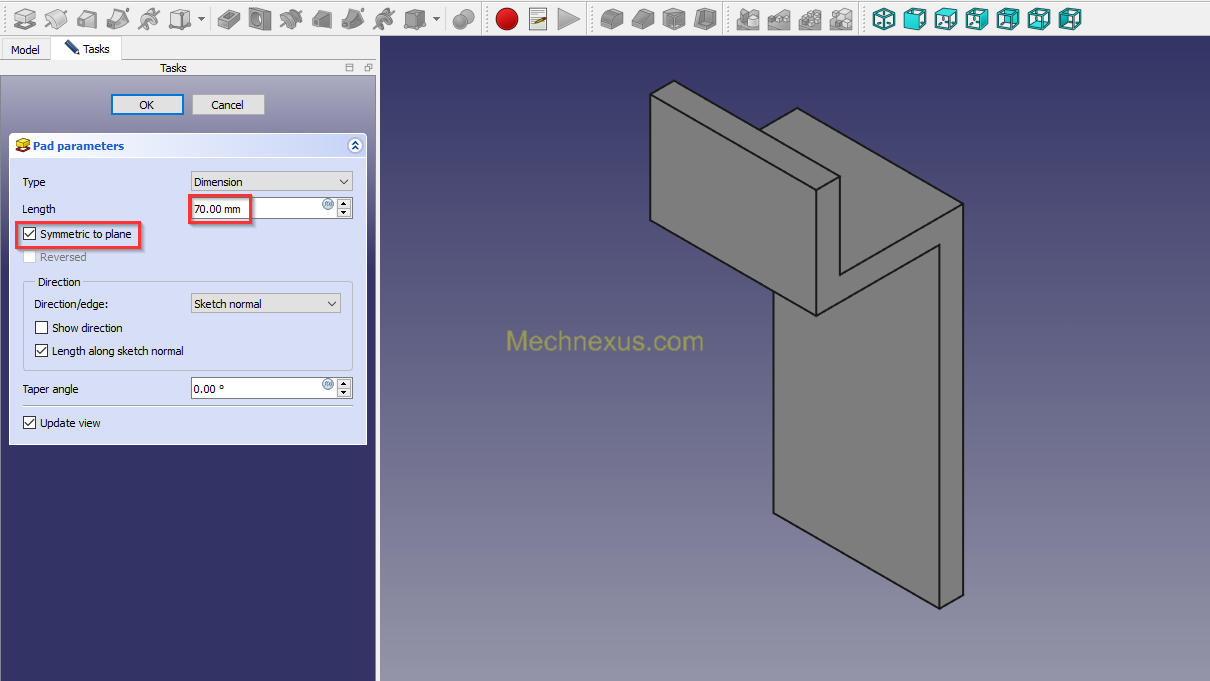Increase Length with up stepper arrow
Image resolution: width=1210 pixels, height=681 pixels.
tap(344, 203)
